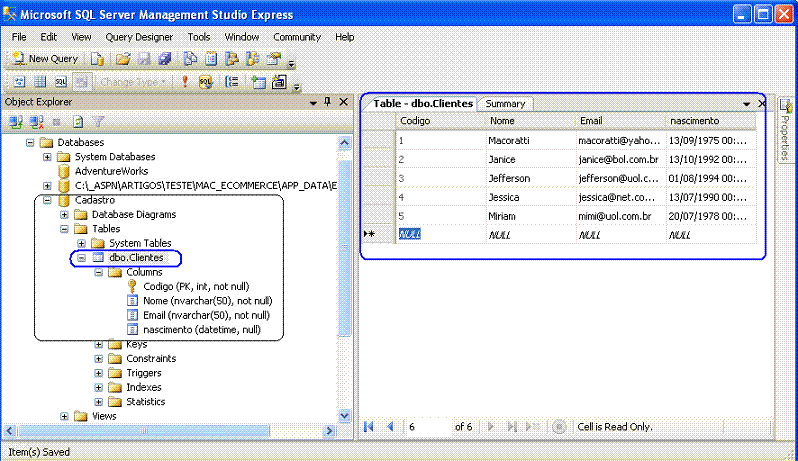Click the Verify SQL Syntax icon
Image resolution: width=798 pixels, height=461 pixels.
pos(206,82)
